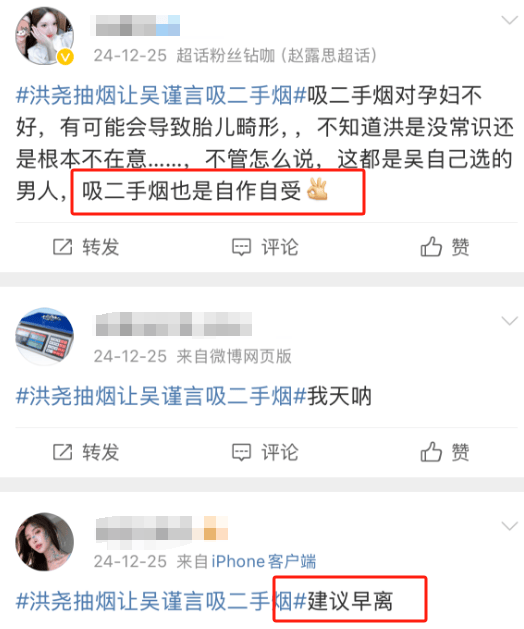The image size is (524, 629).
Task: Open third poster's avatar profile
Action: pyautogui.click(x=45, y=542)
